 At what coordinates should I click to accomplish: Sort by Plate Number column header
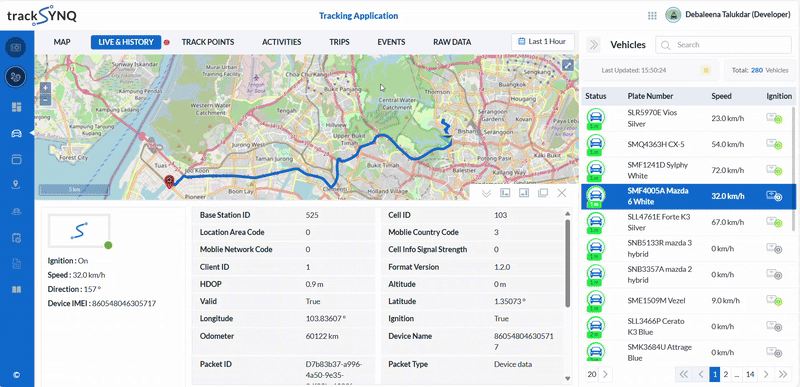[x=650, y=96]
